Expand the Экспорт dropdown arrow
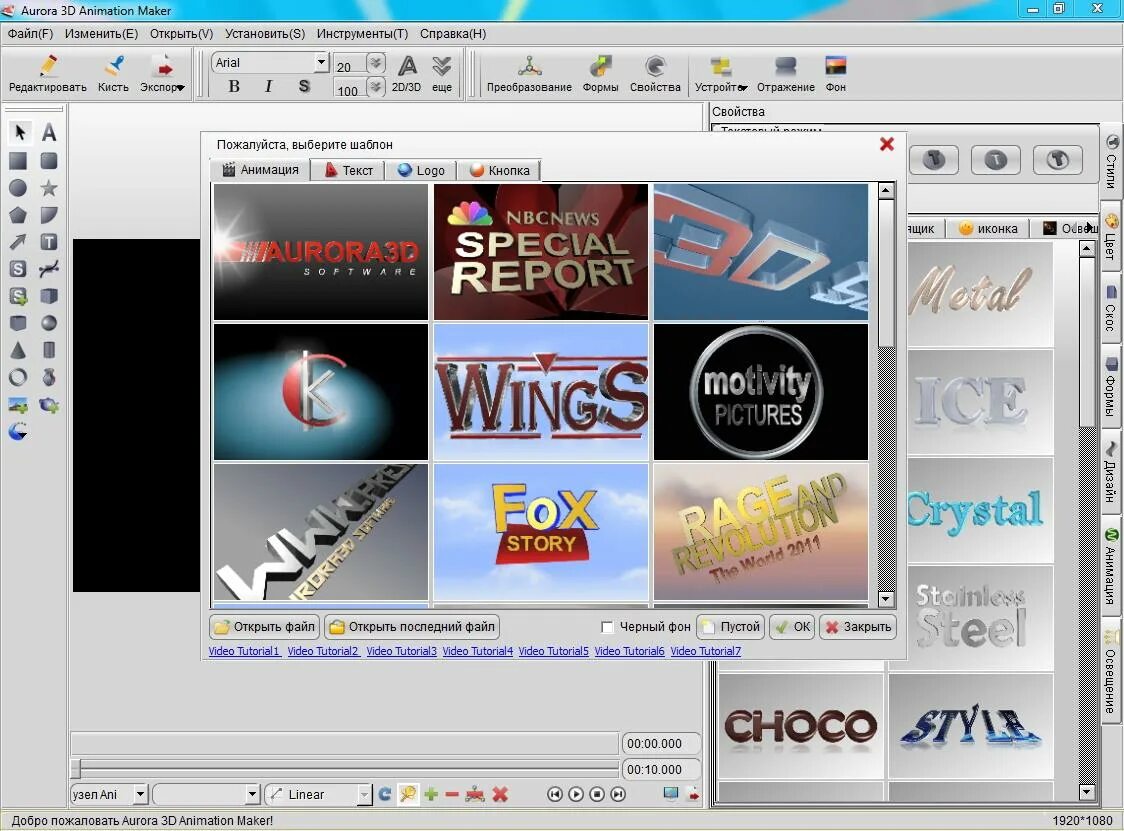 (x=181, y=87)
